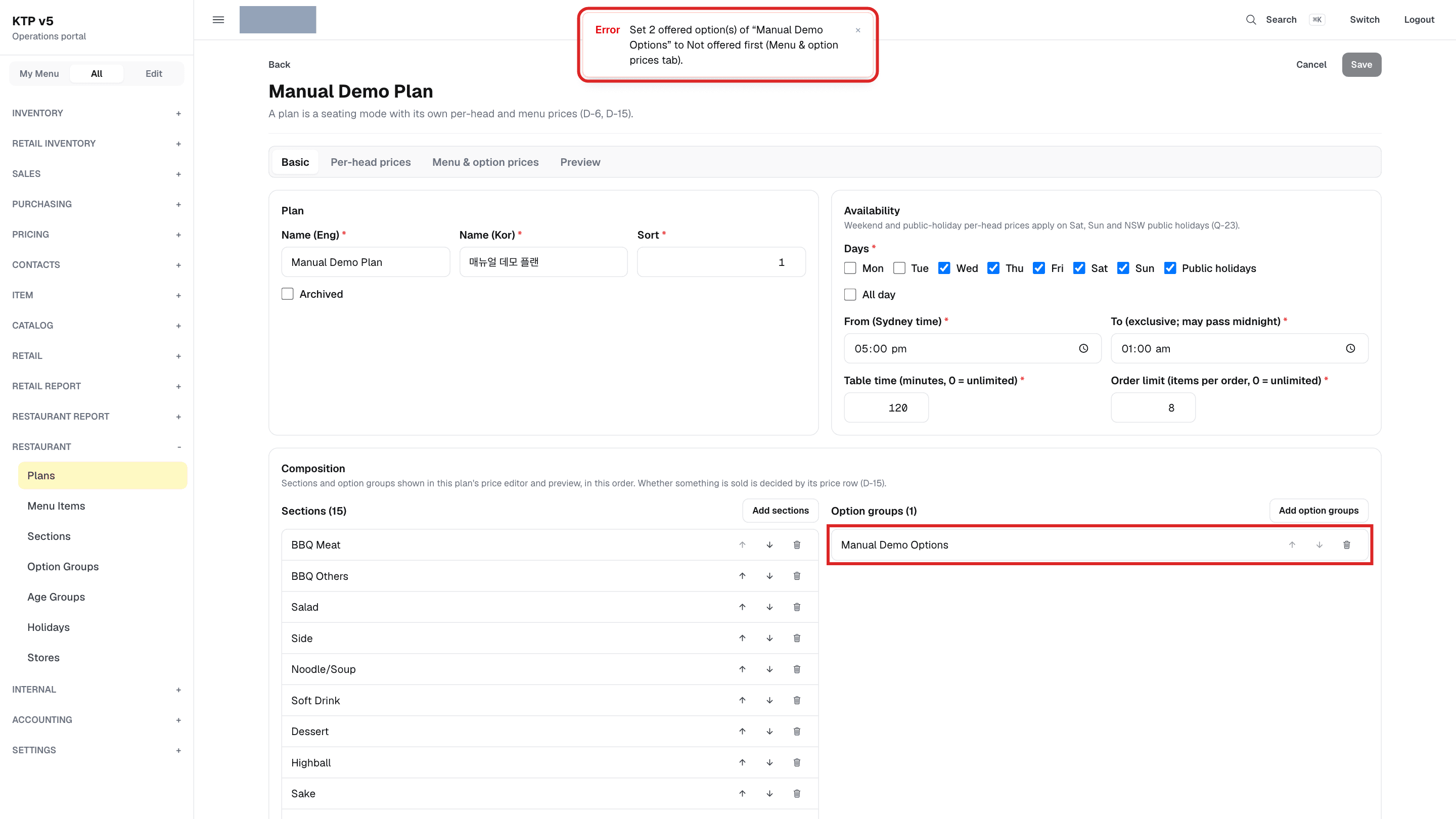This screenshot has width=1456, height=819.
Task: Uncheck the Sat day checkbox
Action: [x=1079, y=268]
